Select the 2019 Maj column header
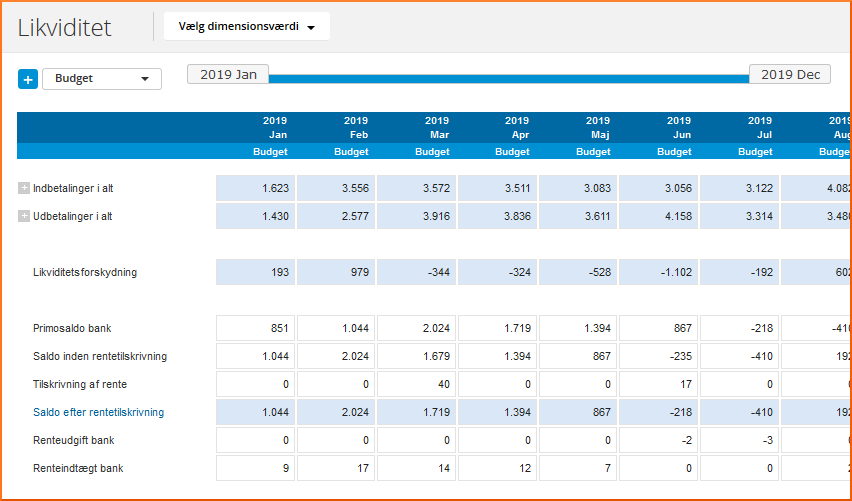 pyautogui.click(x=579, y=128)
